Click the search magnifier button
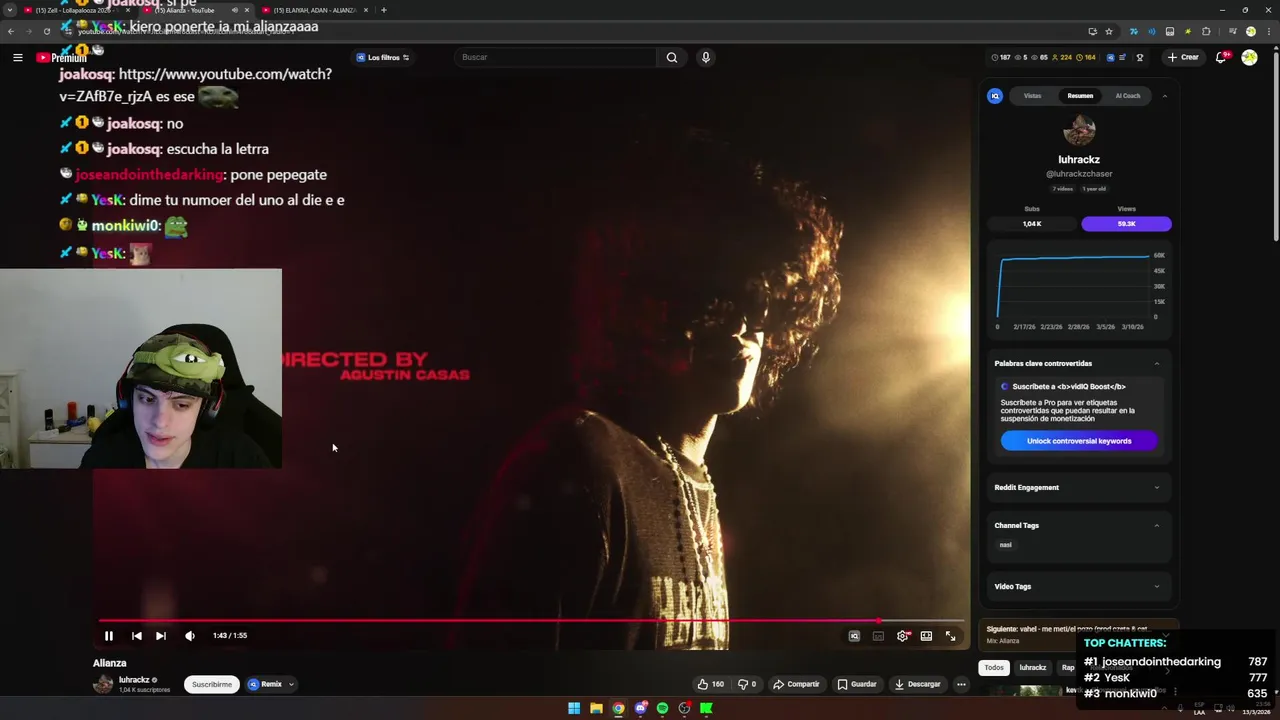The image size is (1280, 720). tap(672, 57)
